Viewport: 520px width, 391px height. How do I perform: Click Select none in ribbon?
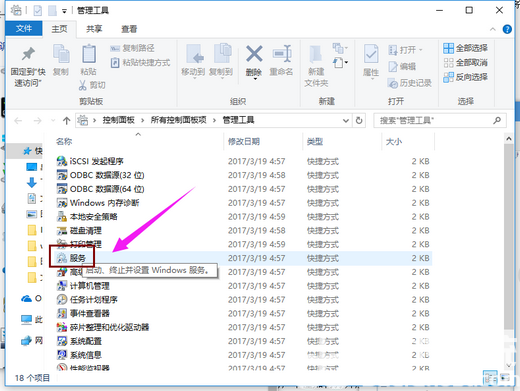click(465, 62)
